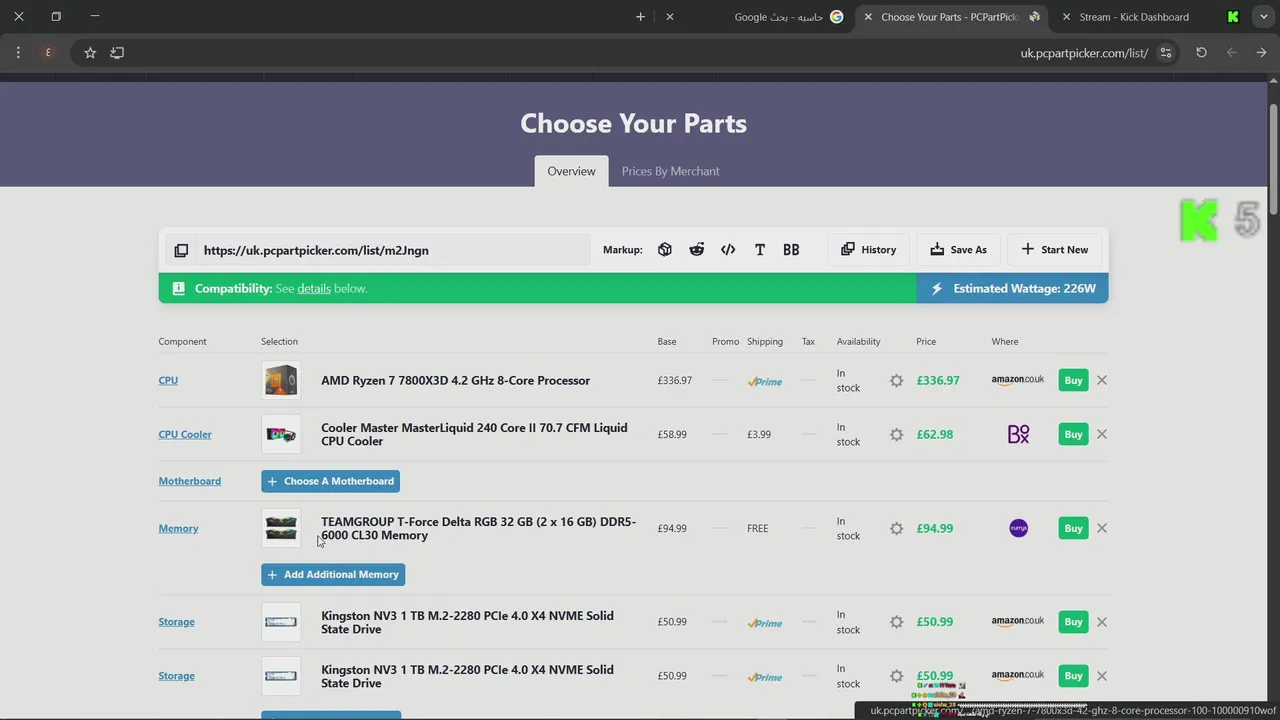The image size is (1280, 720).
Task: Buy the Cooler Master MasterLiquid cooler
Action: pos(1073,434)
